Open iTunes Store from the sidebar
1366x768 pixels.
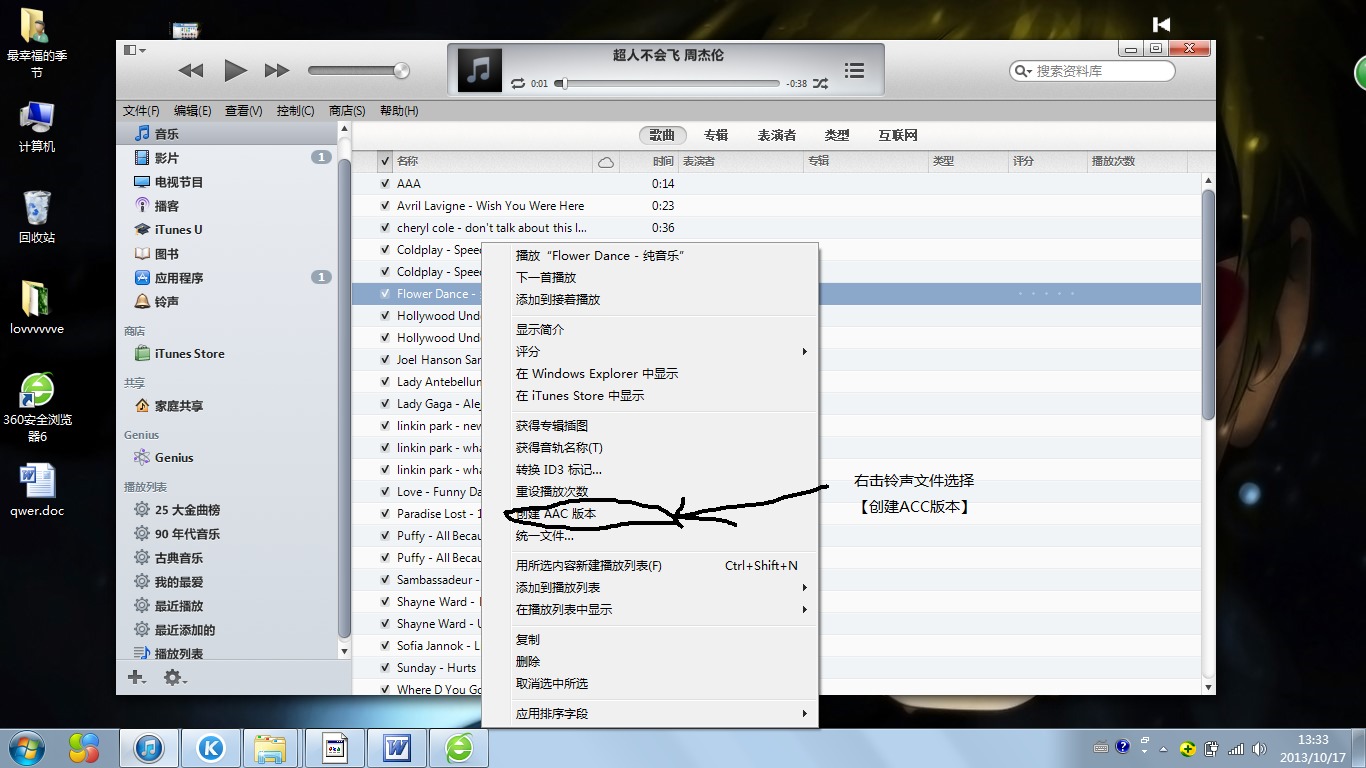pos(179,354)
